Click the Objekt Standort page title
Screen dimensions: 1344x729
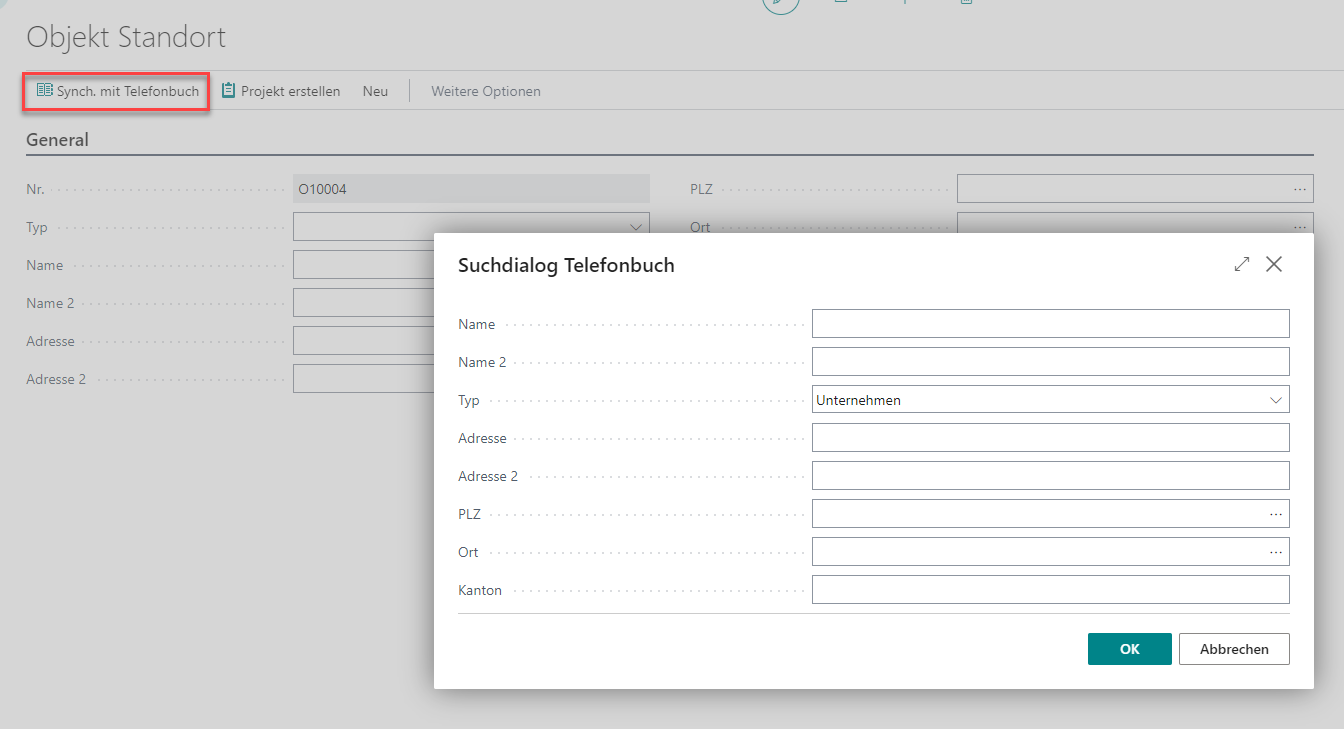(126, 37)
